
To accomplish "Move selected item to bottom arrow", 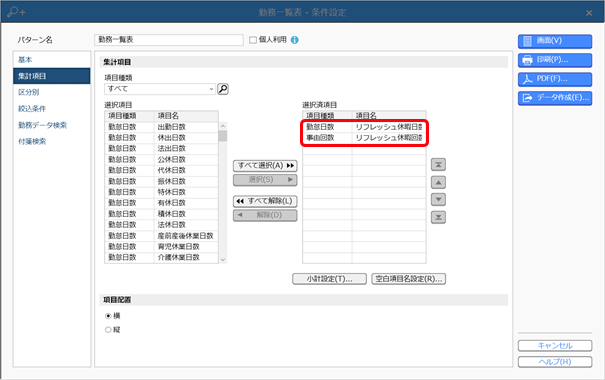I will 438,217.
